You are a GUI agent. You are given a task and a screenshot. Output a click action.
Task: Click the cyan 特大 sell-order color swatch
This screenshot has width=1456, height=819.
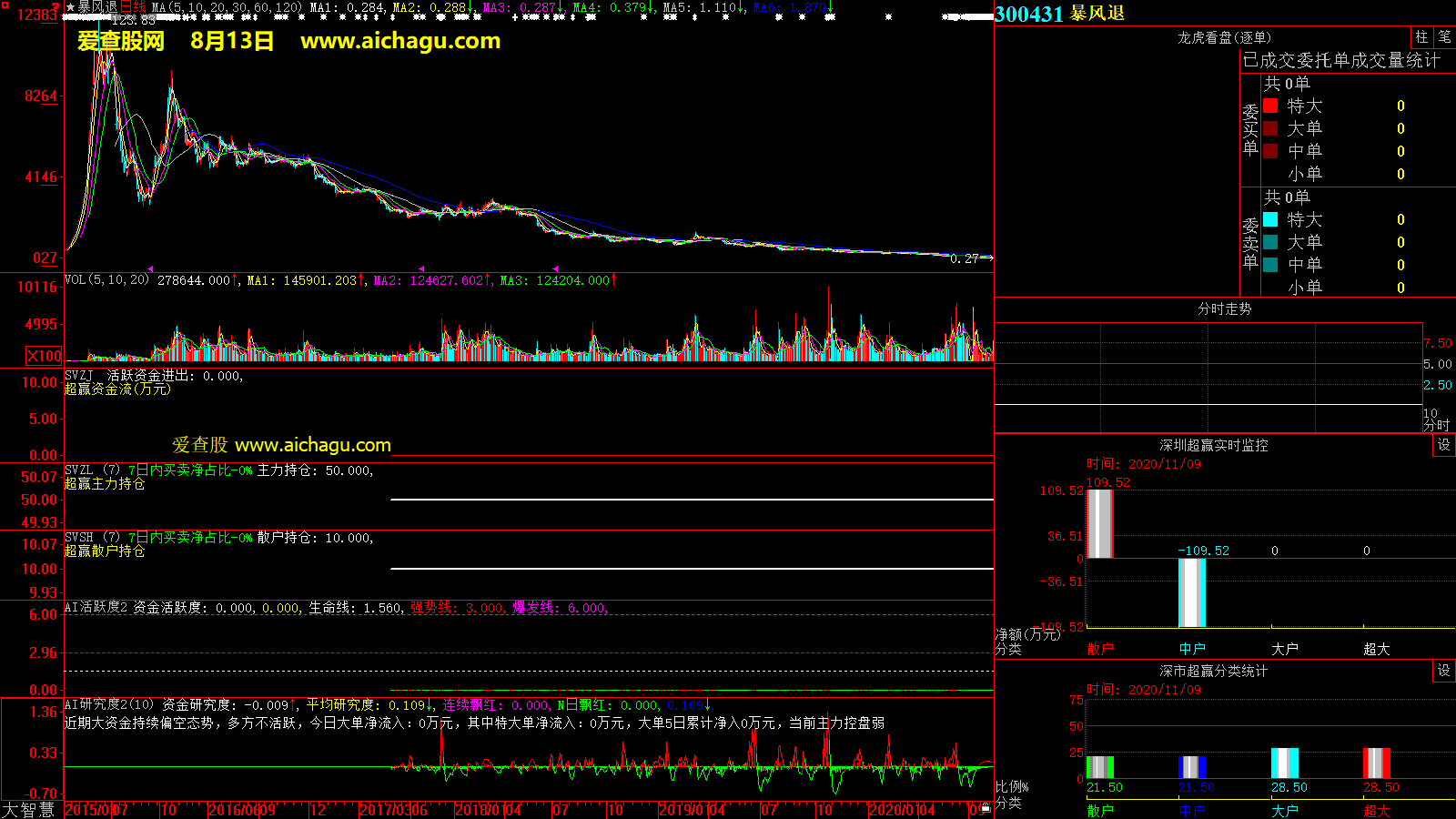pos(1270,219)
